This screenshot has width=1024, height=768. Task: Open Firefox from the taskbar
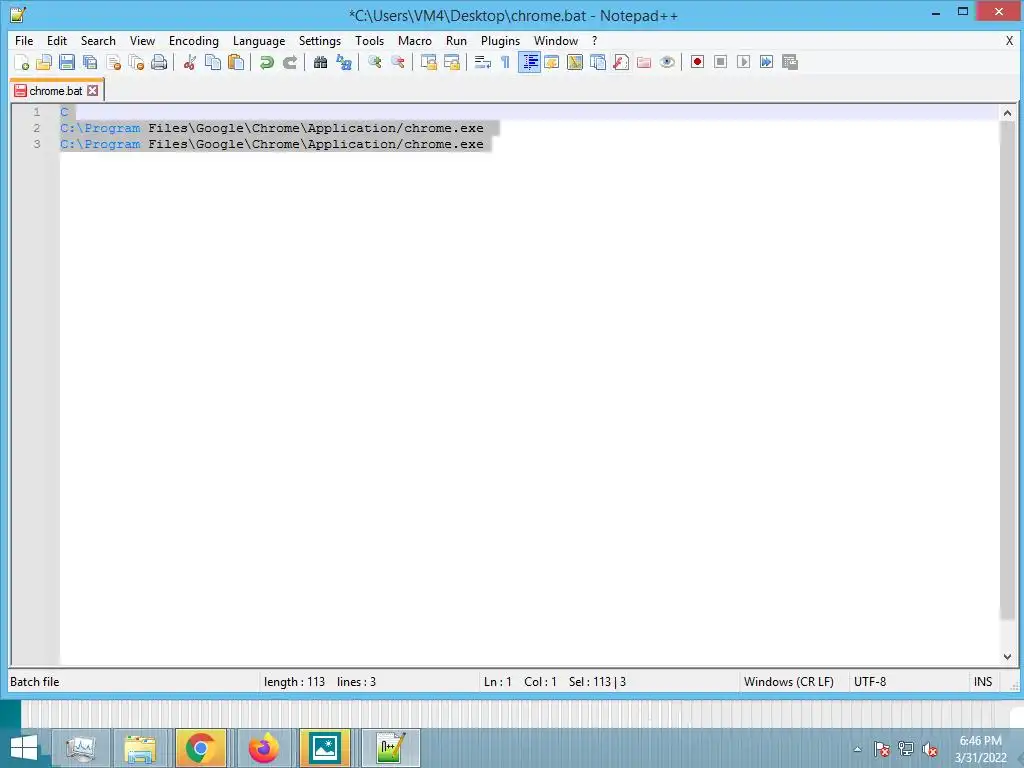click(263, 748)
